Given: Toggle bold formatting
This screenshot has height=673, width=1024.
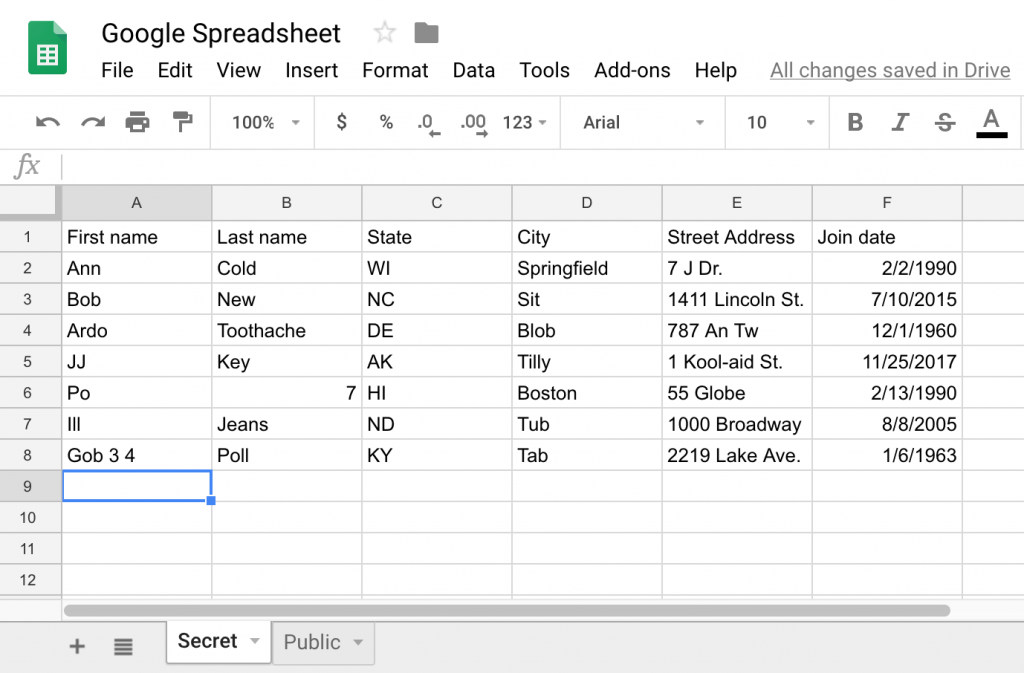Looking at the screenshot, I should tap(855, 122).
